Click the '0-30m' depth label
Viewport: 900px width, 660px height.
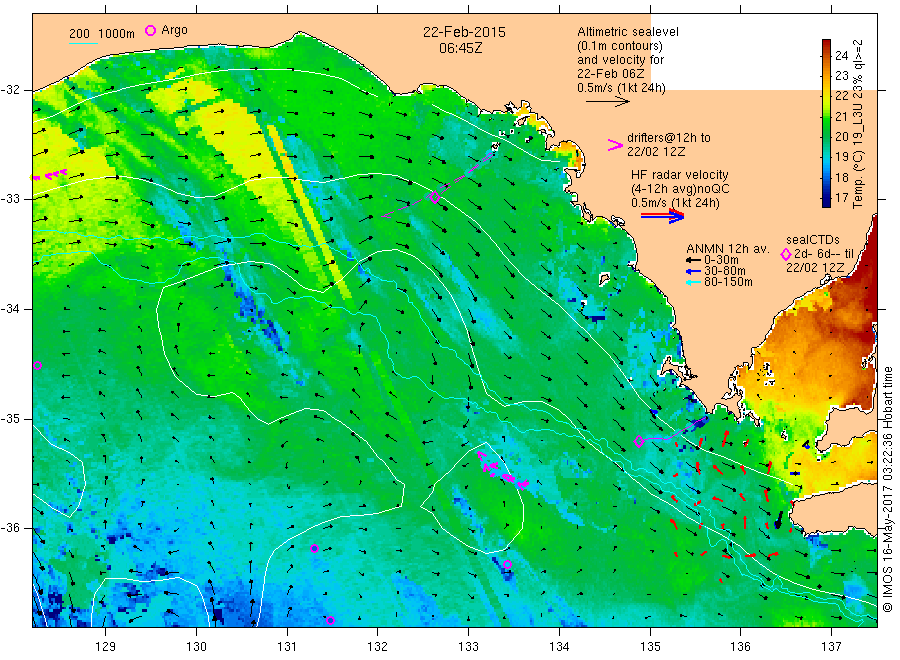pyautogui.click(x=721, y=260)
